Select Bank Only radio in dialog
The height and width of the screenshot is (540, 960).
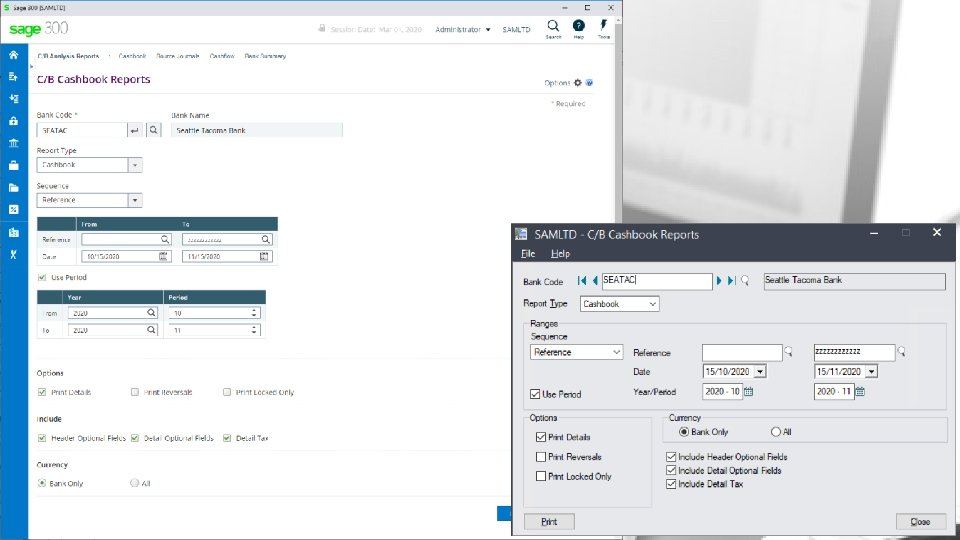(x=683, y=432)
